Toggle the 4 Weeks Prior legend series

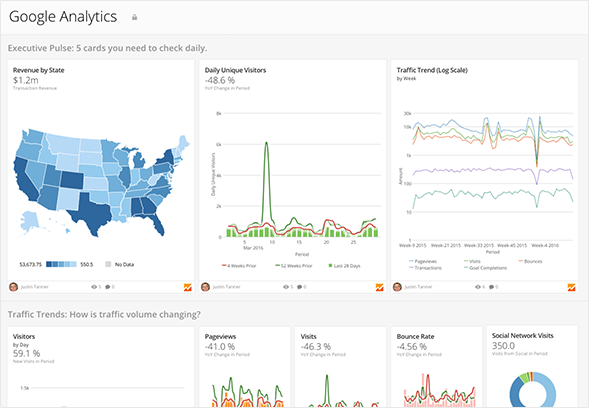[239, 266]
